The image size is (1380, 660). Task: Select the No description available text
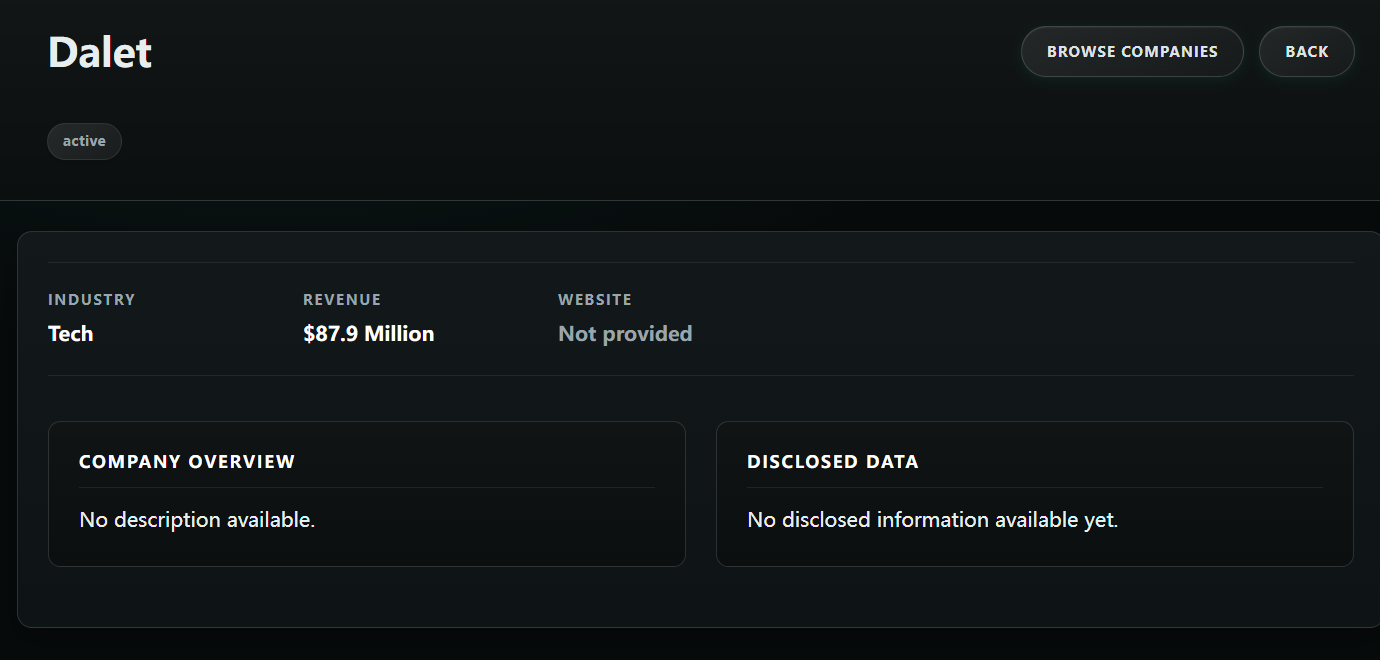click(x=197, y=520)
